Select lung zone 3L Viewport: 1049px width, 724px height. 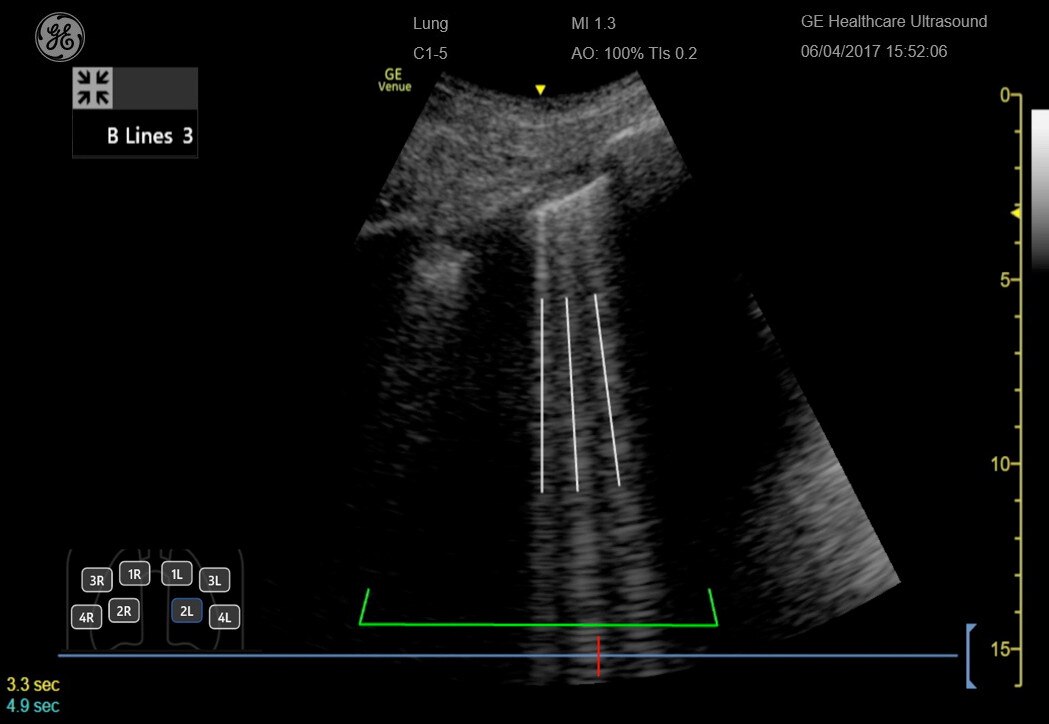click(214, 580)
